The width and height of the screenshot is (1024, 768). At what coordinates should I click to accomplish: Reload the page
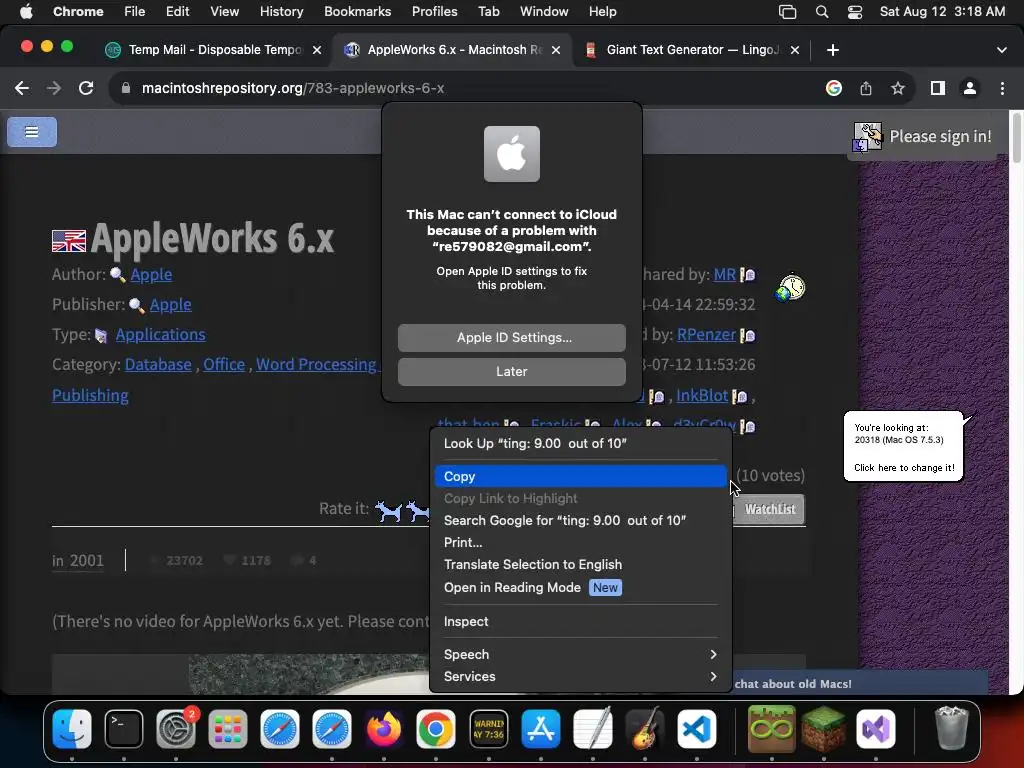coord(86,88)
